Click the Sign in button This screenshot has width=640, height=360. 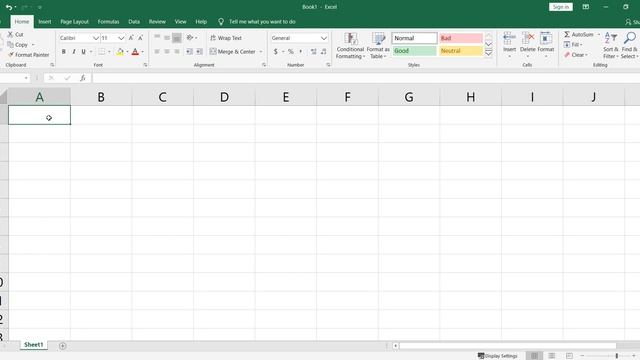(x=561, y=7)
